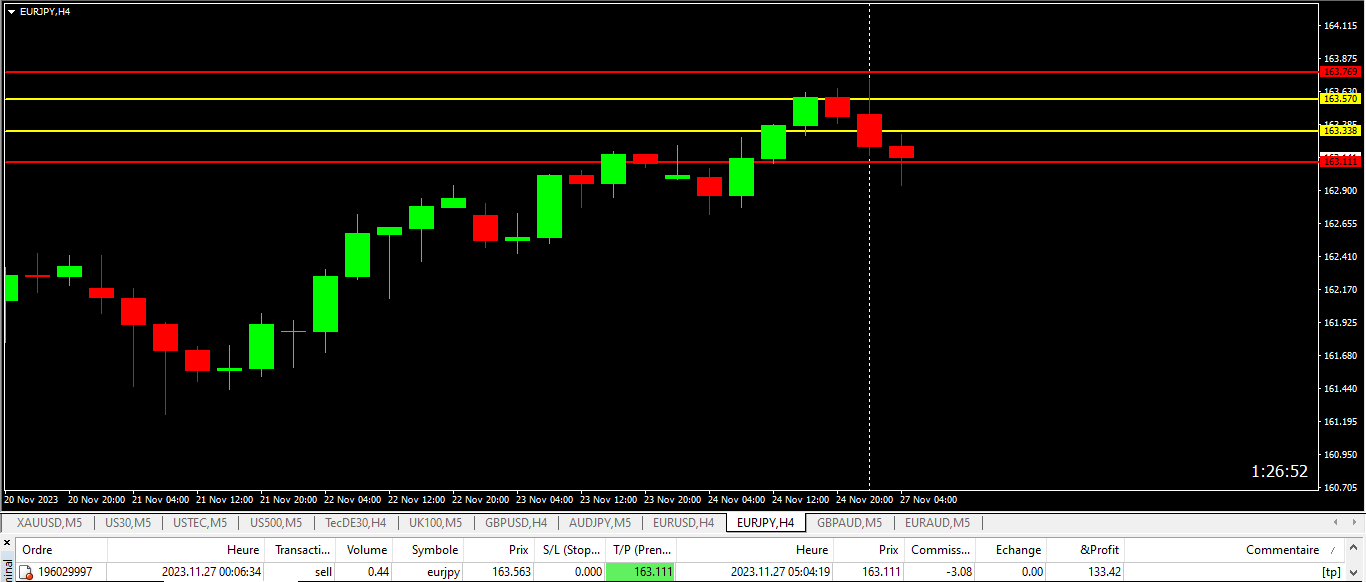Go to the TecDE30,H4 chart tab
Viewport: 1366px width, 582px height.
click(x=356, y=522)
